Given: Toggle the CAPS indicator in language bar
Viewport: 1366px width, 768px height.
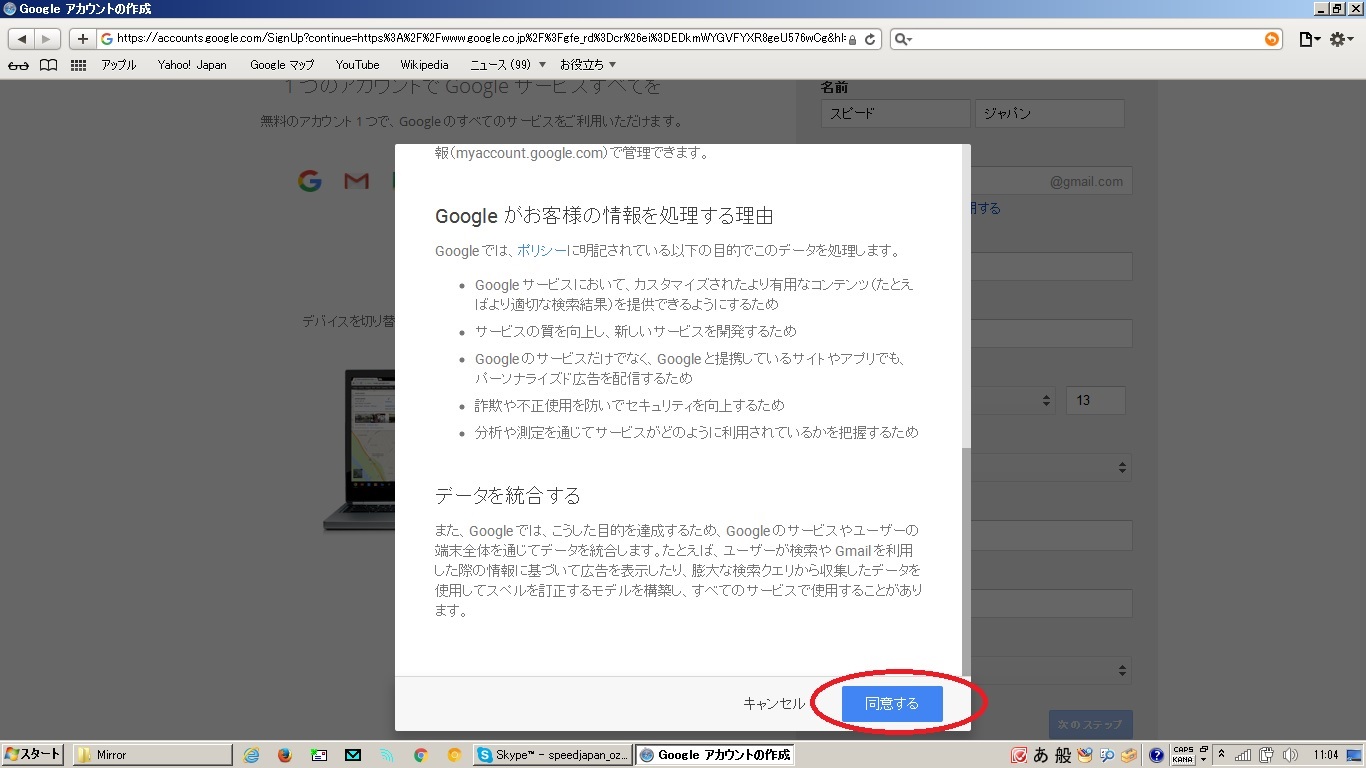Looking at the screenshot, I should (x=1183, y=751).
